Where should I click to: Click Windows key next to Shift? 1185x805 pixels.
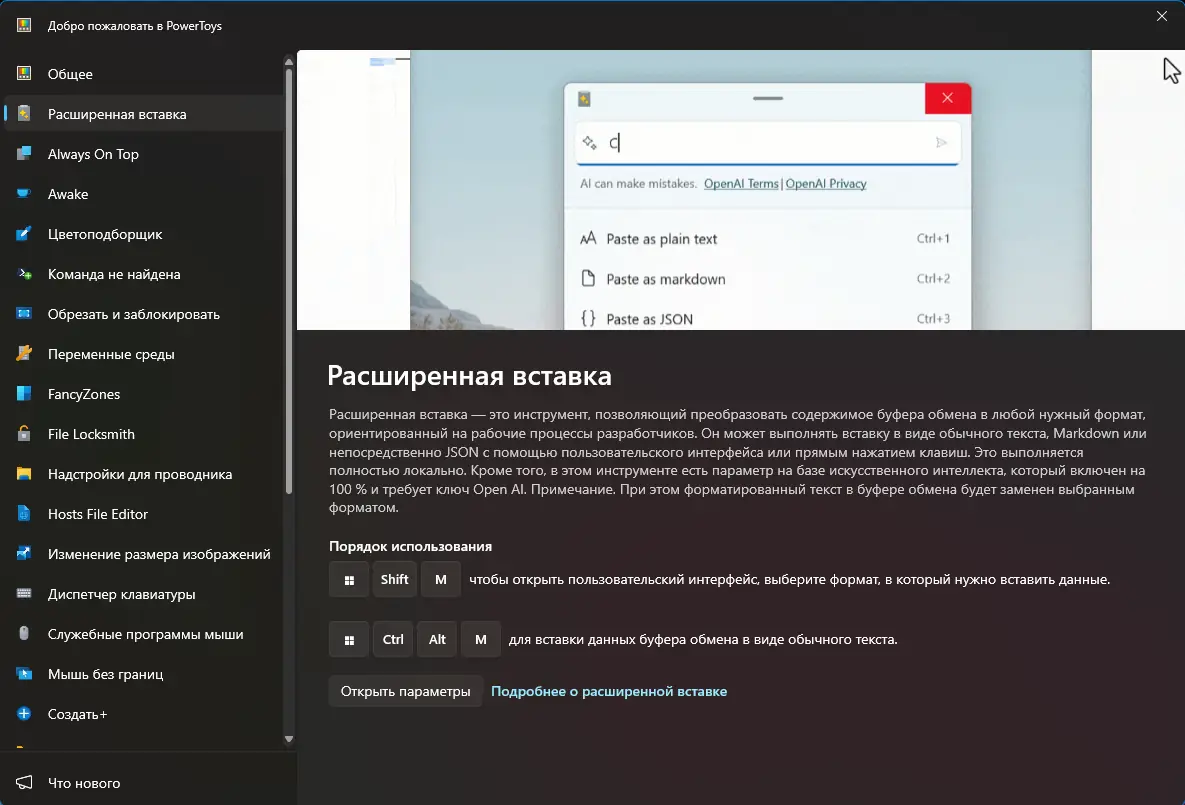coord(349,580)
